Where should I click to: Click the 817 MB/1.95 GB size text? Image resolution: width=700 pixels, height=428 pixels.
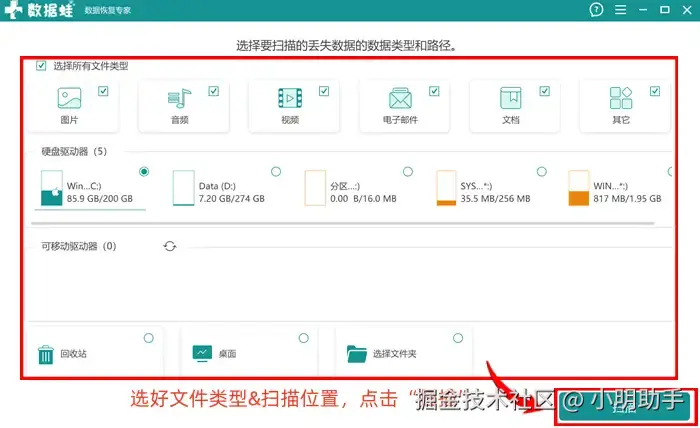627,199
